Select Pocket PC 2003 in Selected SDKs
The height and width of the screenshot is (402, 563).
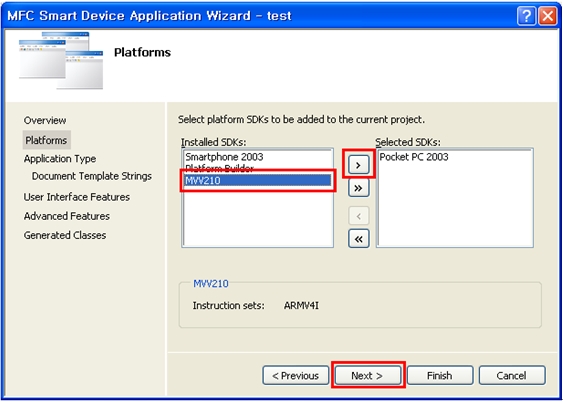click(414, 157)
